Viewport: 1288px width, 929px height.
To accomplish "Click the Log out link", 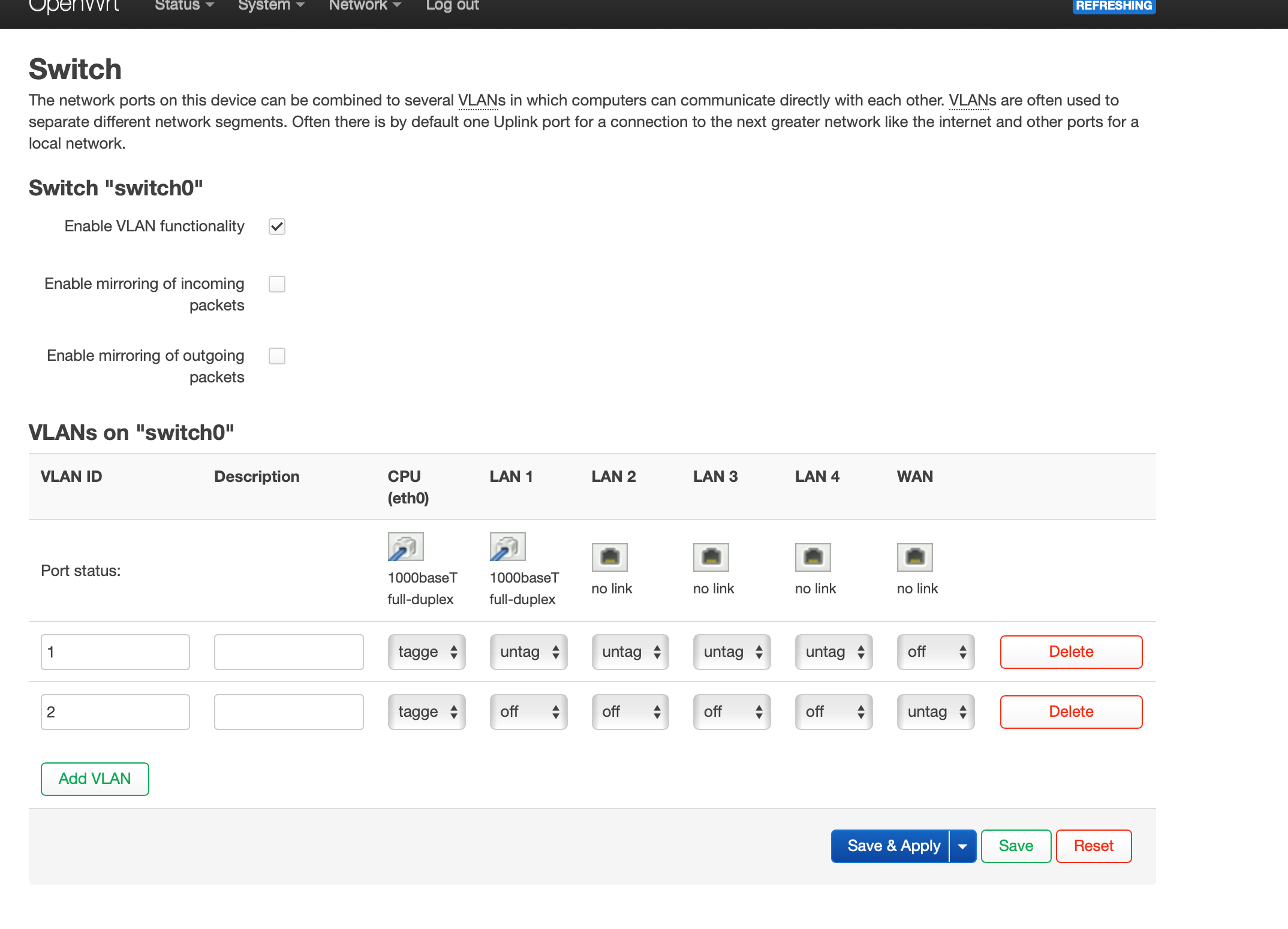I will pos(452,6).
